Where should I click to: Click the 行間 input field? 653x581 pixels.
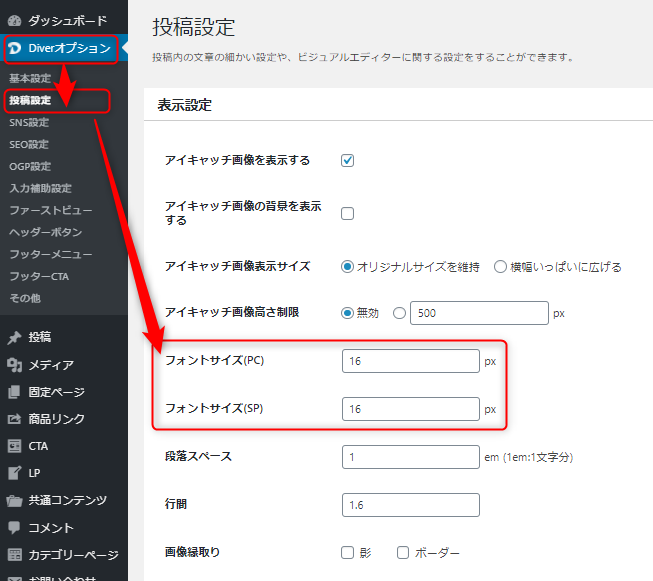click(411, 505)
